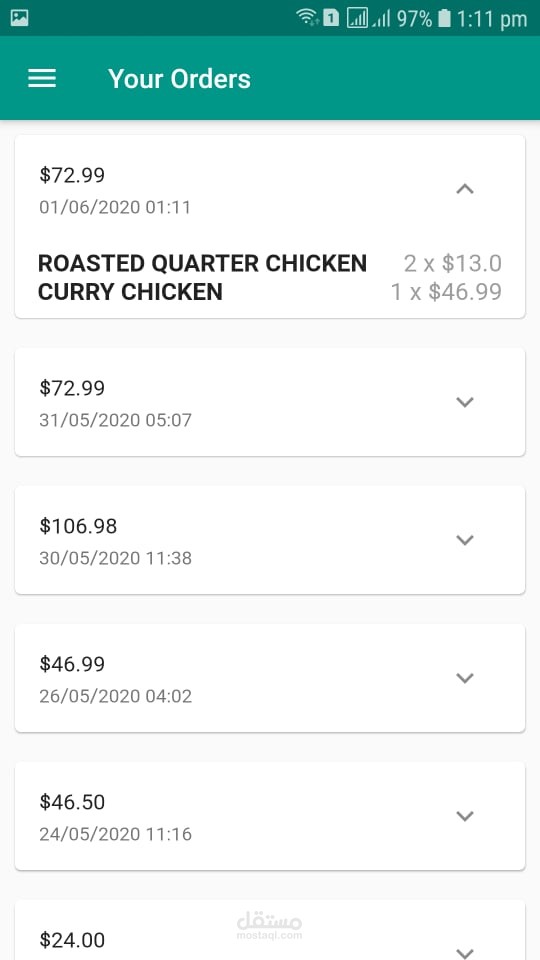Expand the 31/05/2020 05:07 order
This screenshot has width=540, height=960.
[x=465, y=402]
